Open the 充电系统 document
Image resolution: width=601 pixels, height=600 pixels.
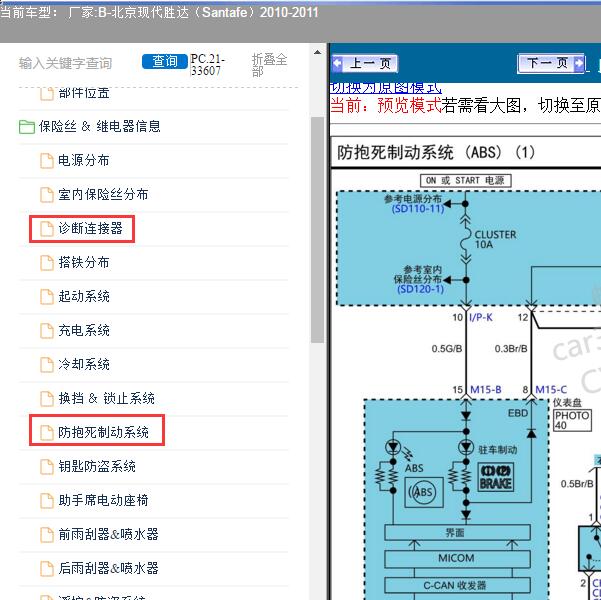click(84, 330)
